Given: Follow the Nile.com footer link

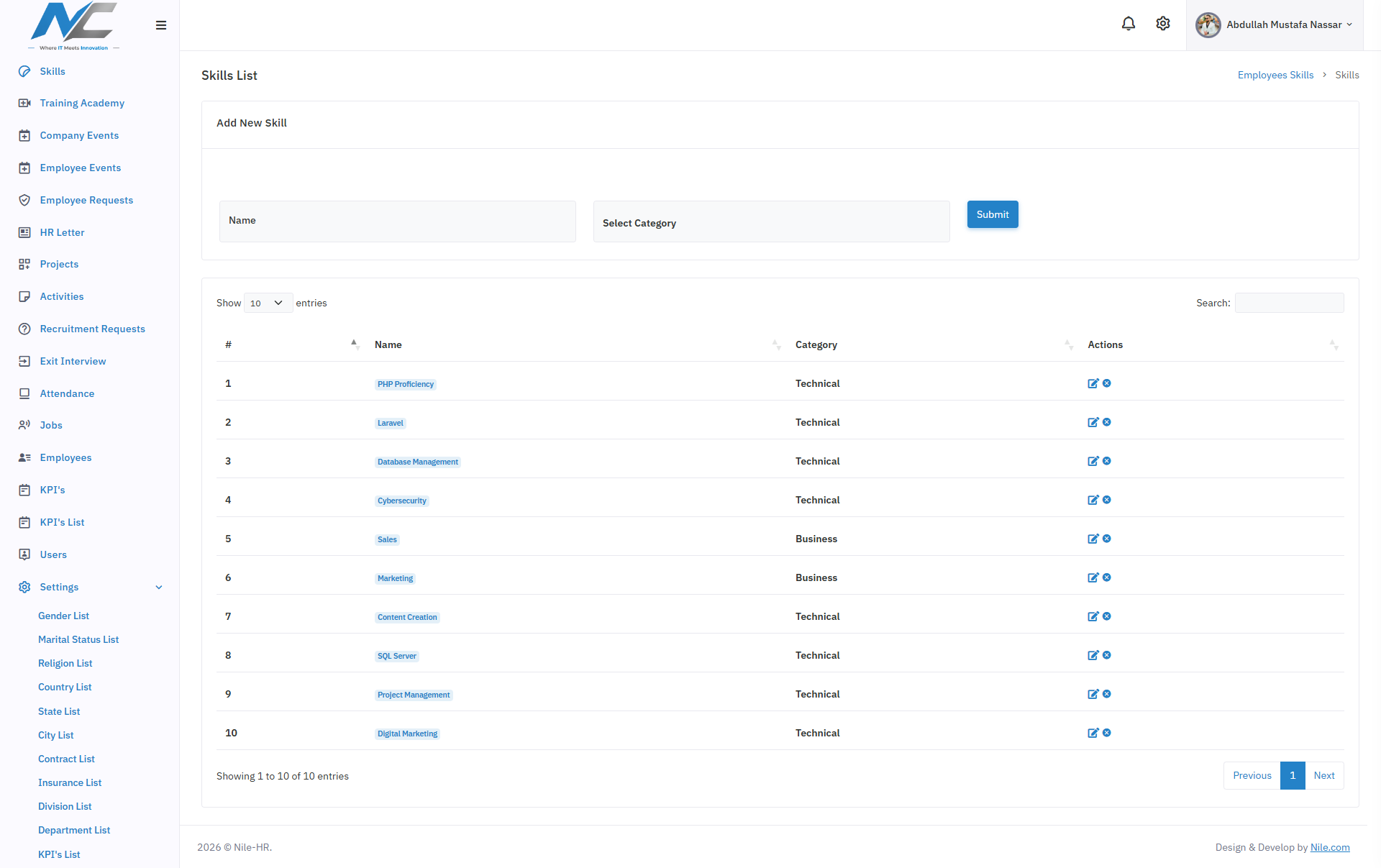Looking at the screenshot, I should click(1330, 847).
